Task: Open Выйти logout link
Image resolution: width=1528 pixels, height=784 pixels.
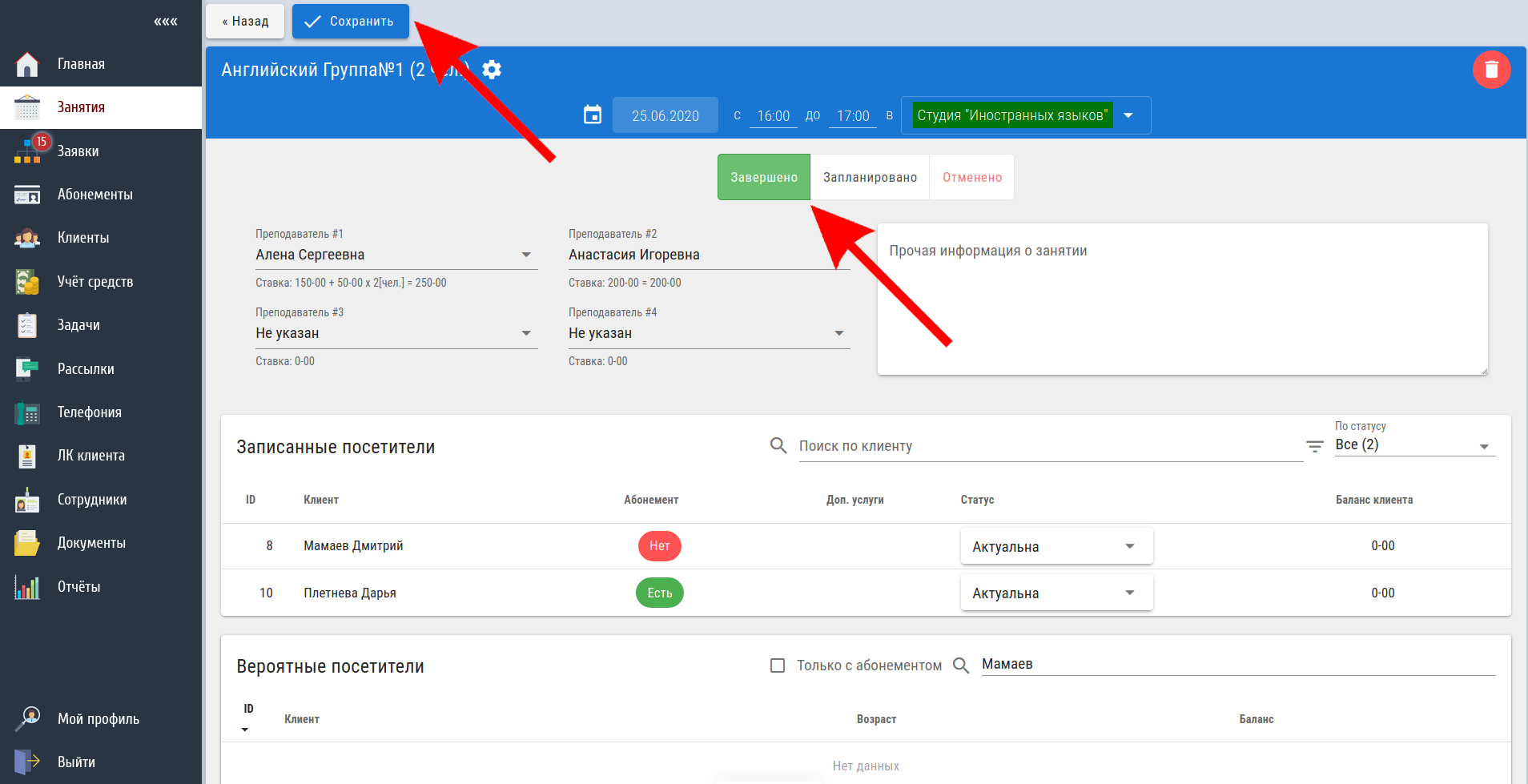Action: (x=76, y=762)
